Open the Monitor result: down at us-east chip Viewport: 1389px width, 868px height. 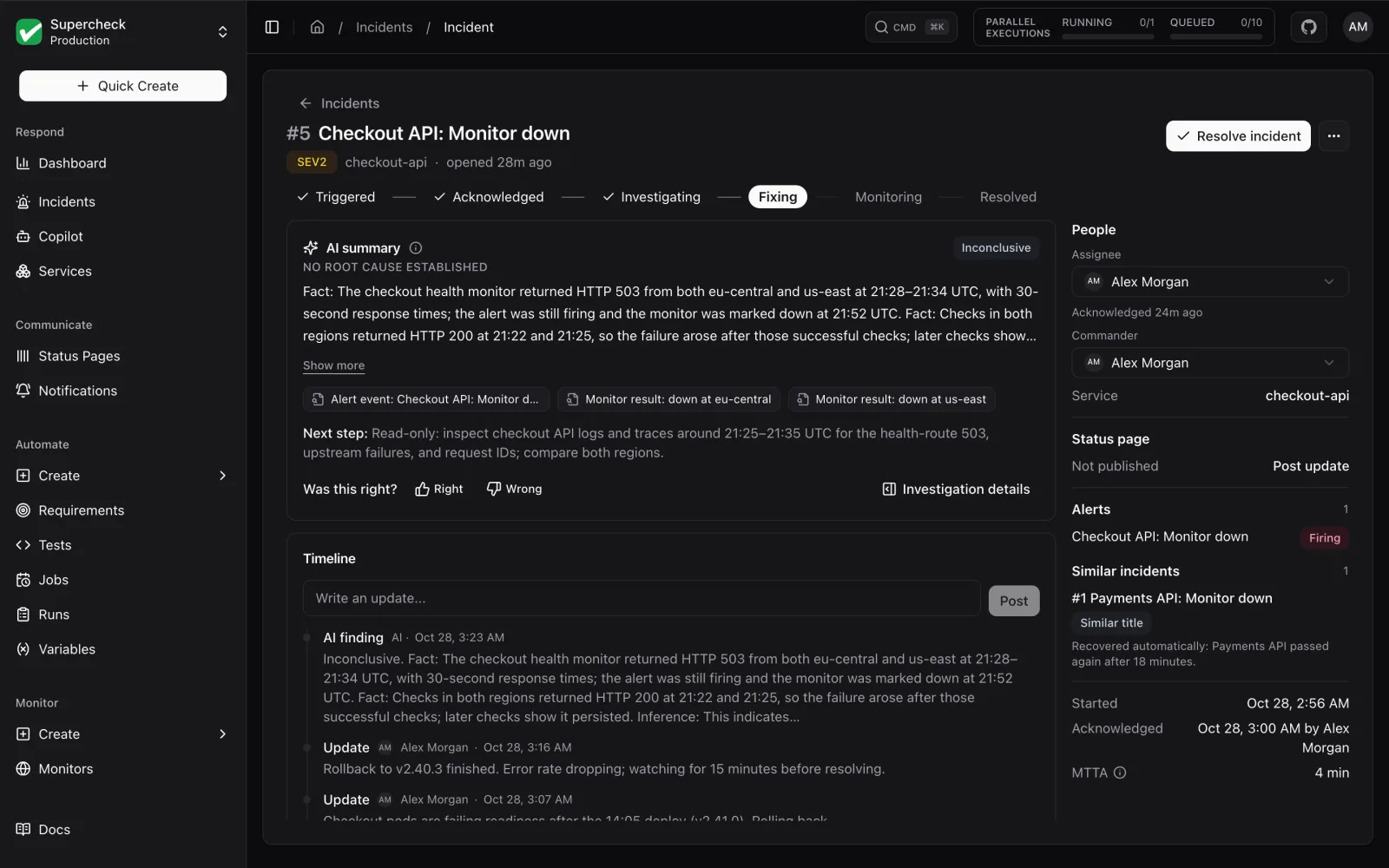[892, 399]
